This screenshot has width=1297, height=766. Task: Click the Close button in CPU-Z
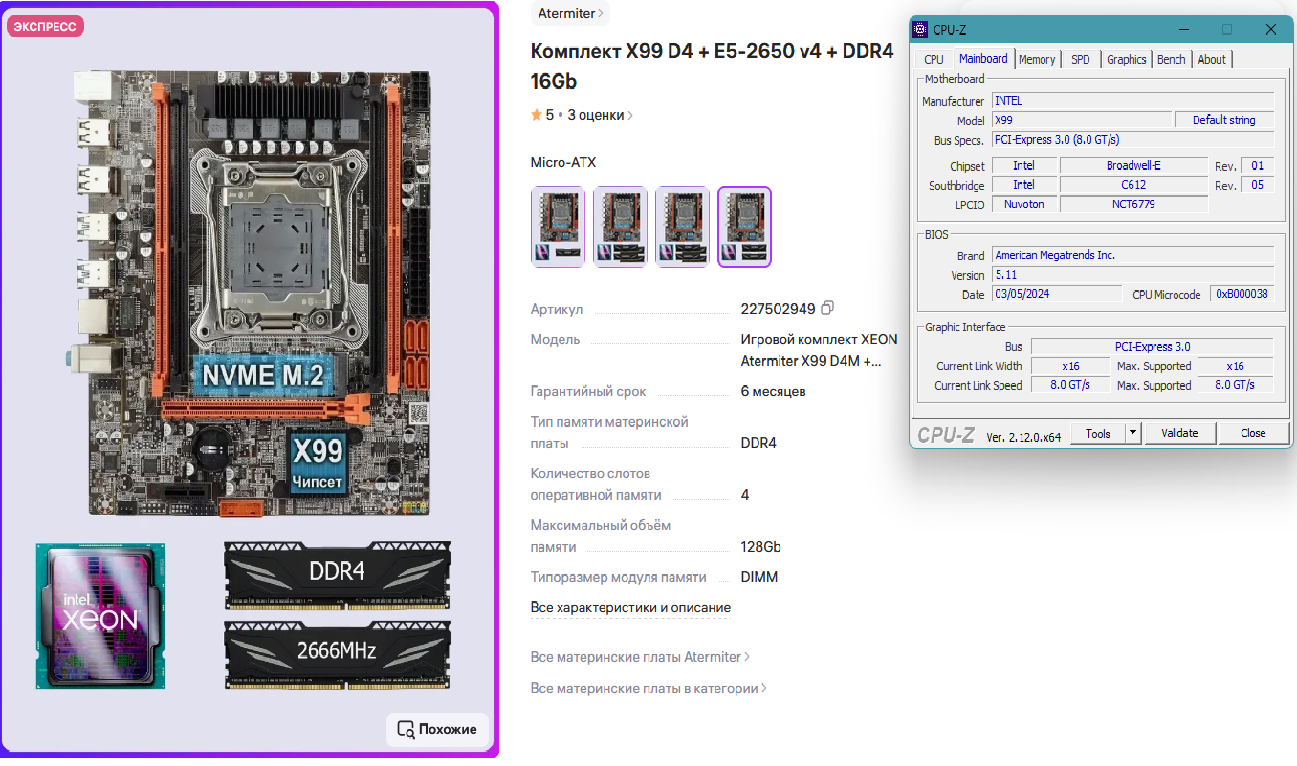click(x=1253, y=433)
